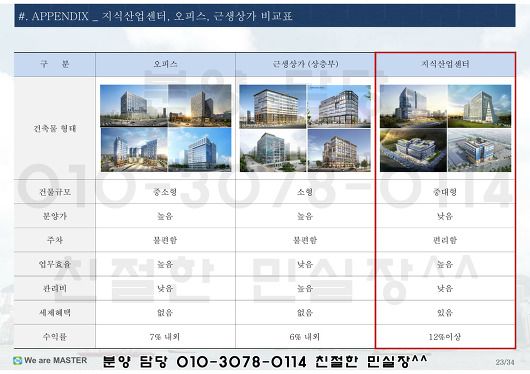Click 있음 in the 세제혜택 row
This screenshot has height=374, width=530.
pos(445,312)
